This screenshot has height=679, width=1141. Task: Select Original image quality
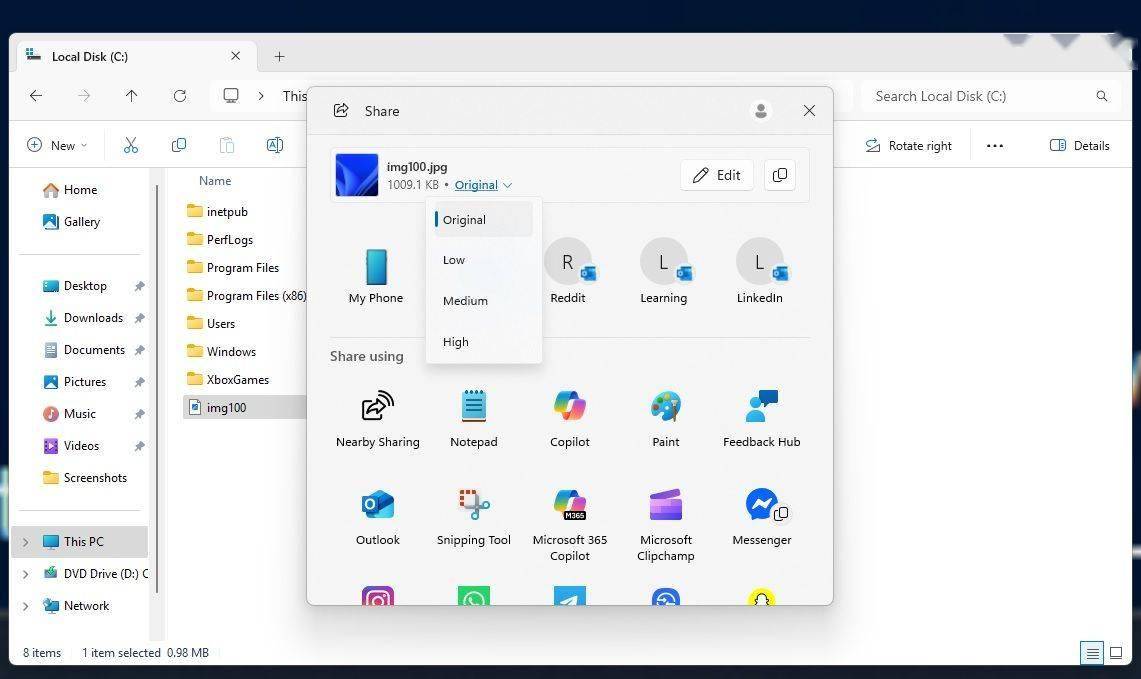[483, 220]
